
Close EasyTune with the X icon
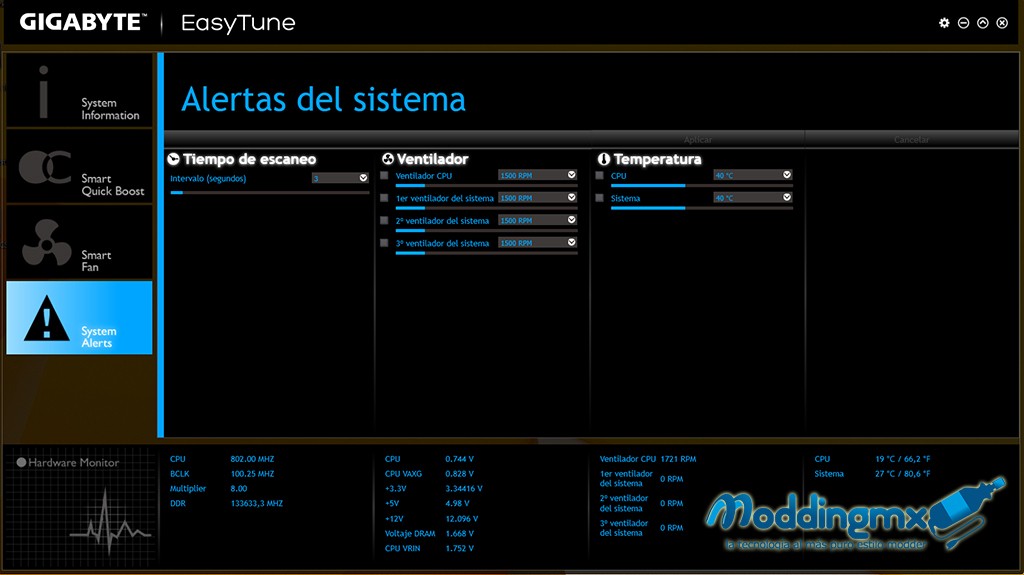pyautogui.click(x=1002, y=23)
